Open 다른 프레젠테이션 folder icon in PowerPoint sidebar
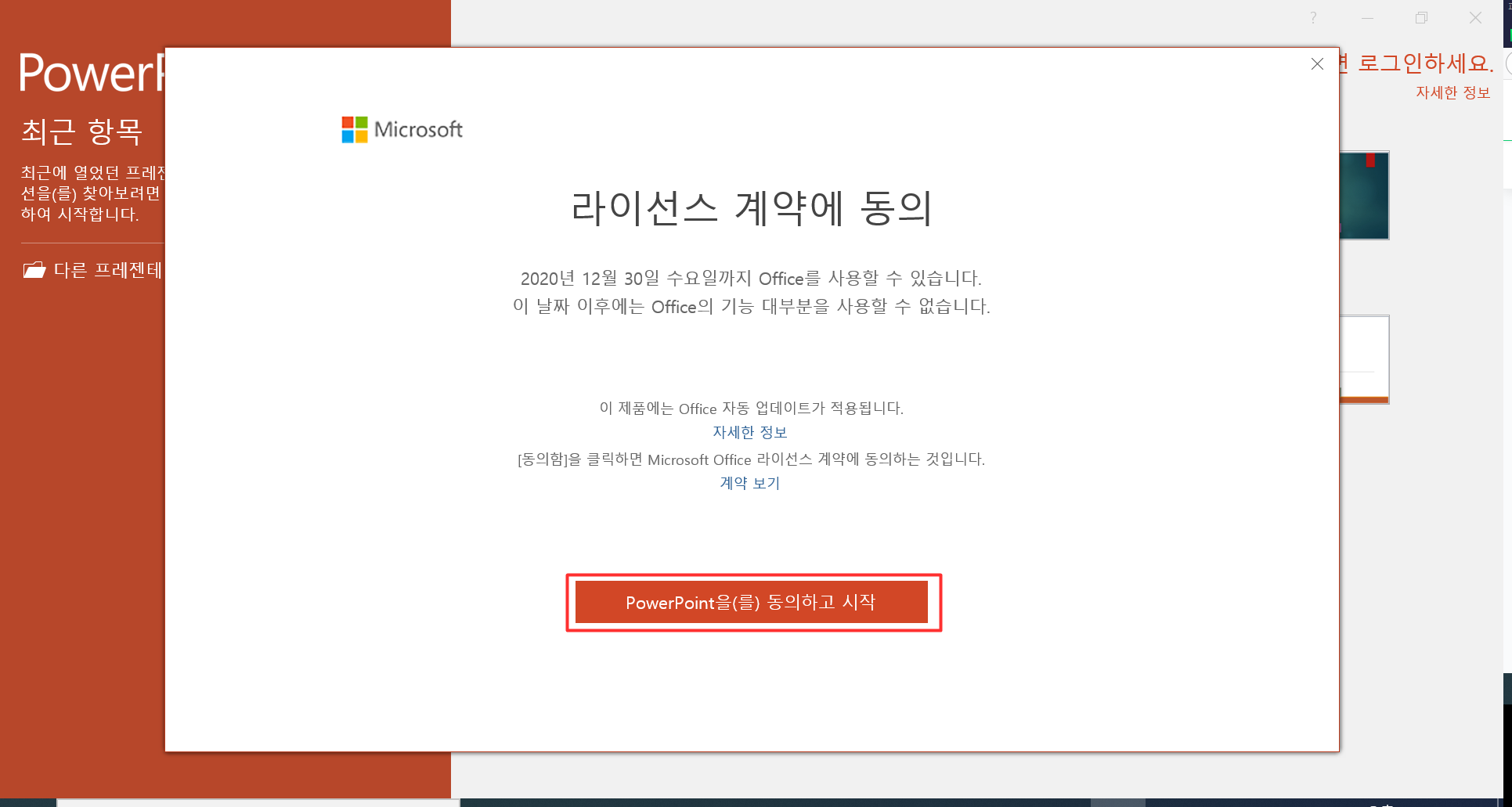This screenshot has height=807, width=1512. pyautogui.click(x=34, y=270)
